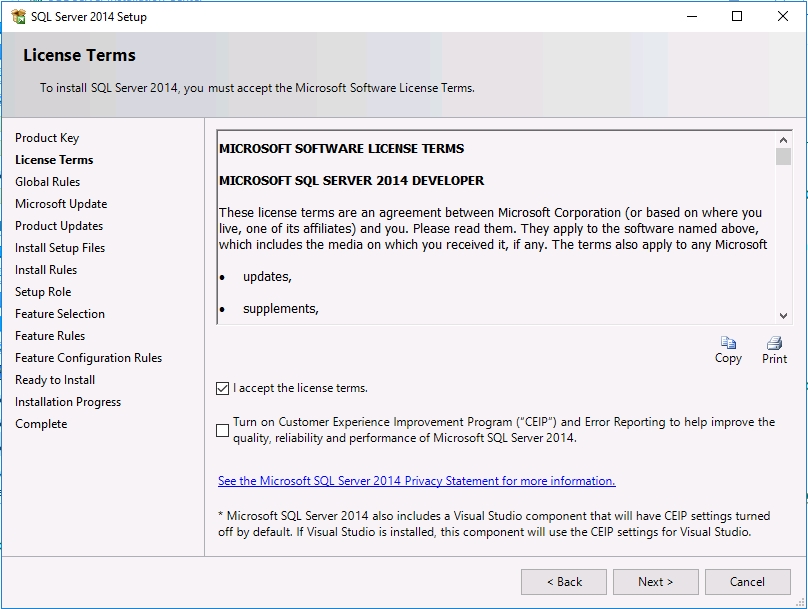Cancel the SQL Server setup
The image size is (808, 609).
747,582
